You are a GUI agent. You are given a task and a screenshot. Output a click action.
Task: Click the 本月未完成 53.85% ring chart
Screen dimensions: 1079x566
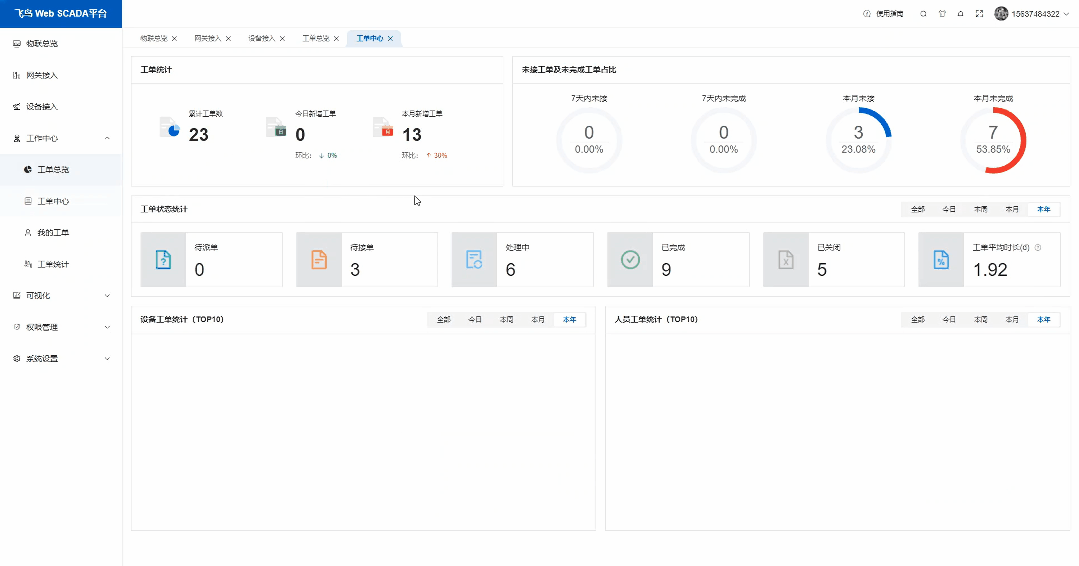(993, 140)
